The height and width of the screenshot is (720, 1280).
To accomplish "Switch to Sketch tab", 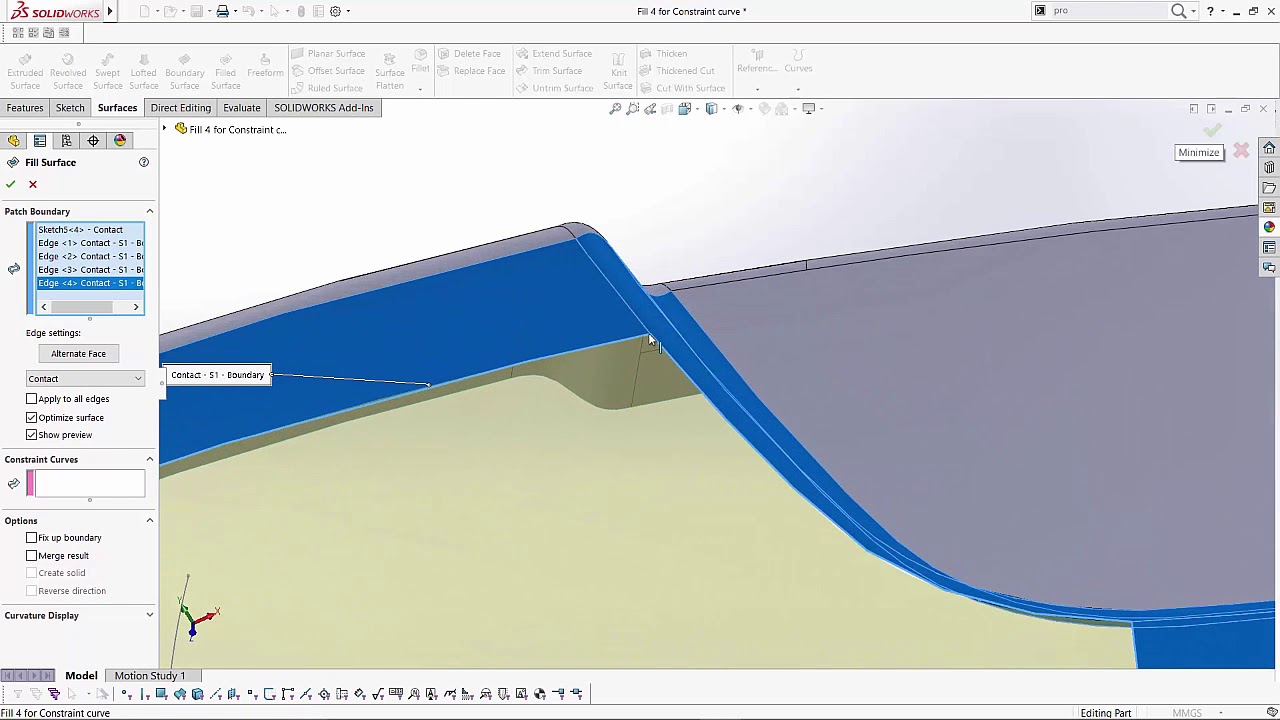I will pyautogui.click(x=70, y=108).
